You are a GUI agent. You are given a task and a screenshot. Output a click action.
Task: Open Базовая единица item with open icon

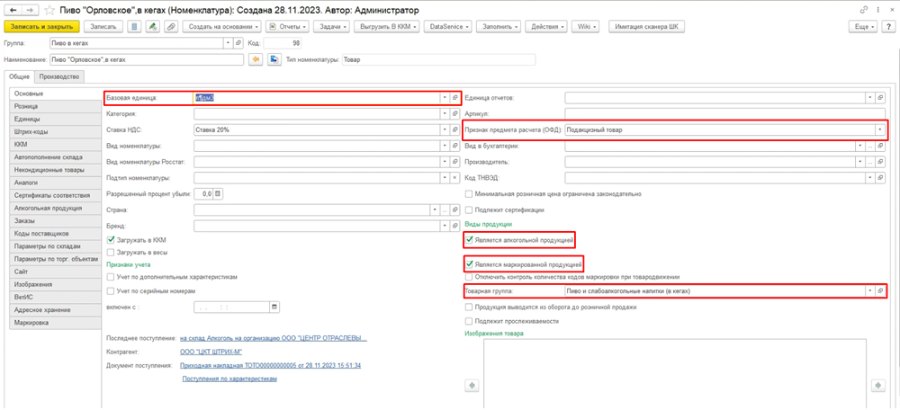click(x=454, y=98)
